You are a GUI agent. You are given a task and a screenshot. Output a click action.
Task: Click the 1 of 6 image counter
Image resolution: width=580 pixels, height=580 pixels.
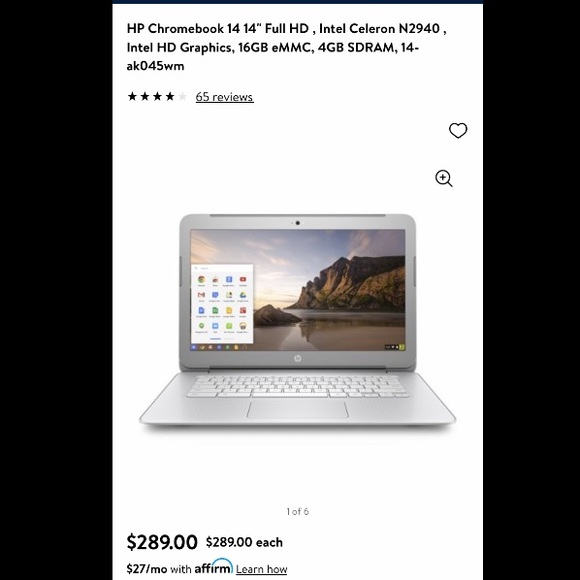[x=297, y=512]
